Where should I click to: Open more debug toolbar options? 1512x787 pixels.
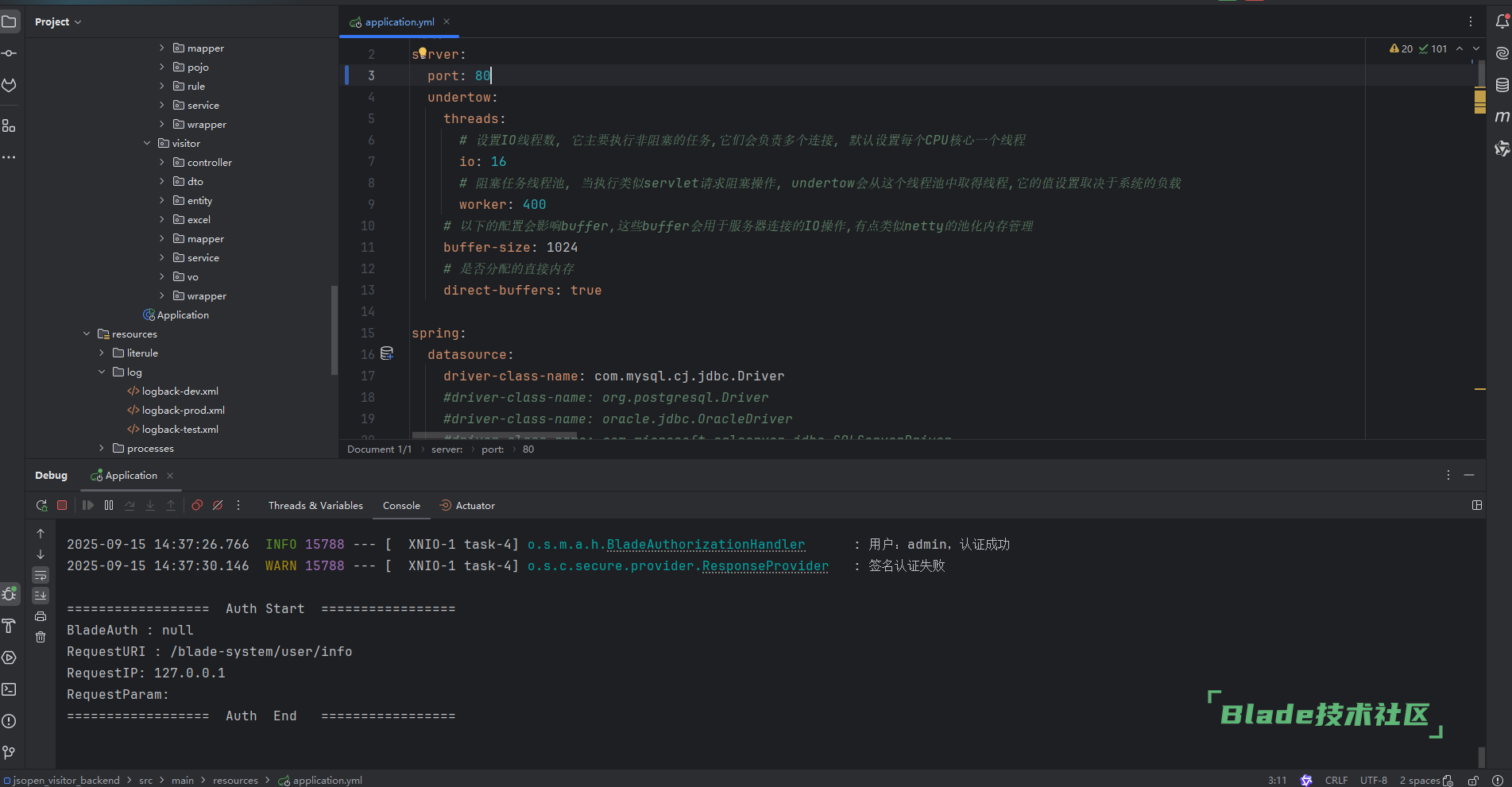tap(238, 505)
